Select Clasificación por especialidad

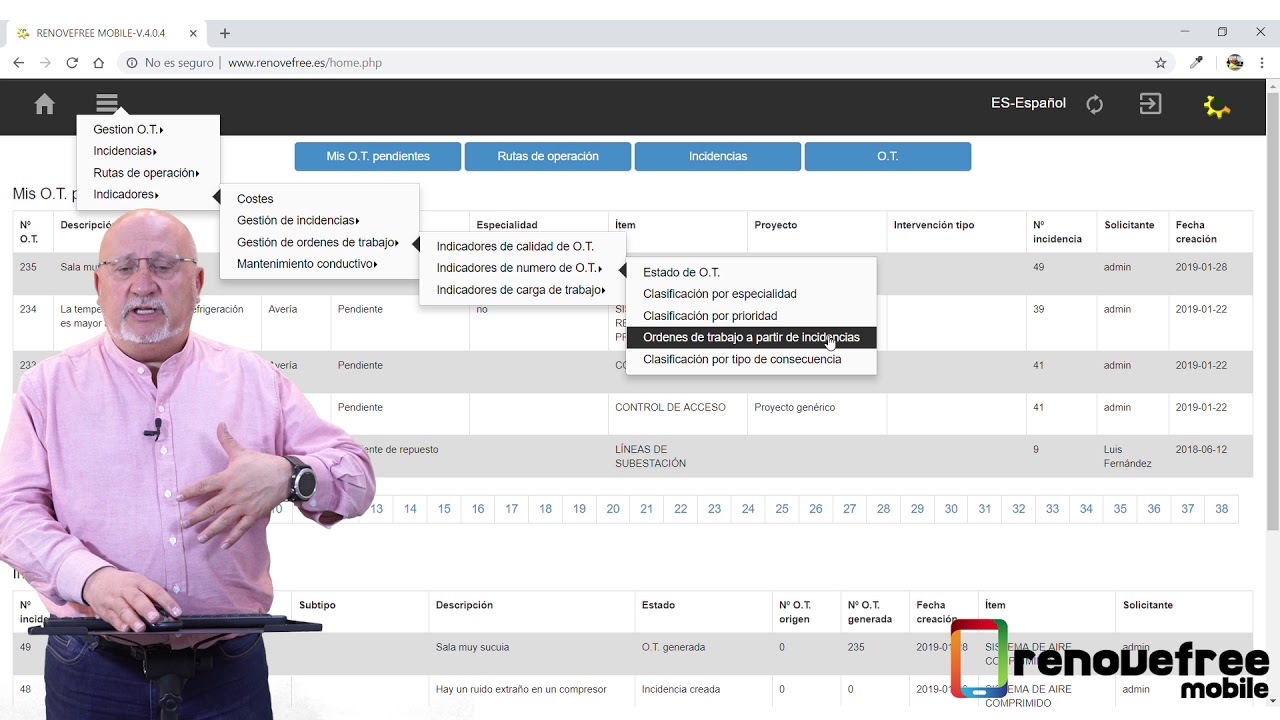pos(720,294)
